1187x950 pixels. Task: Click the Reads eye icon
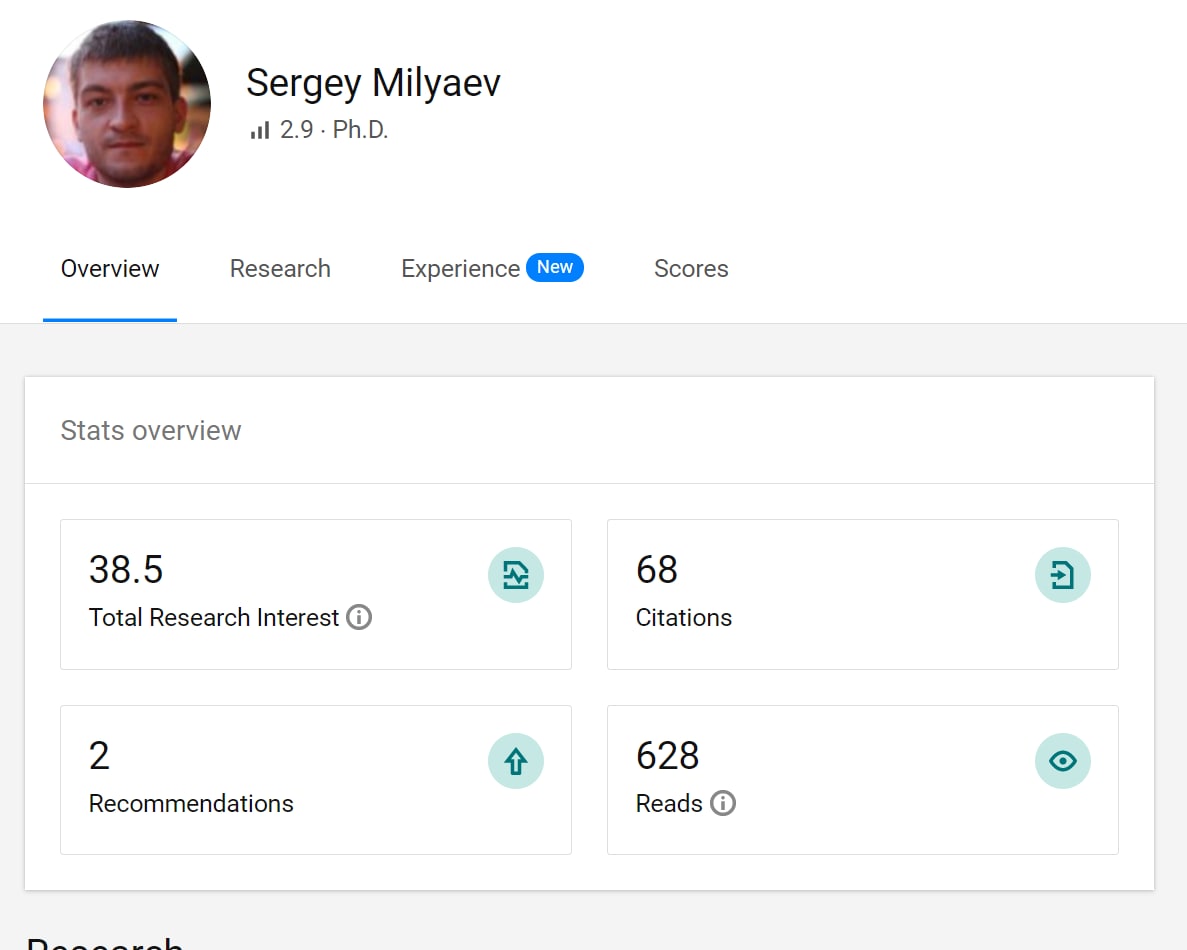(1063, 761)
